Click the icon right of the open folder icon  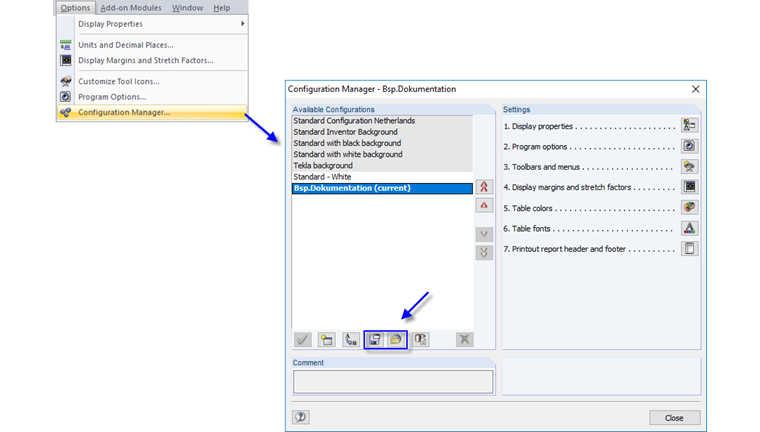click(x=420, y=339)
